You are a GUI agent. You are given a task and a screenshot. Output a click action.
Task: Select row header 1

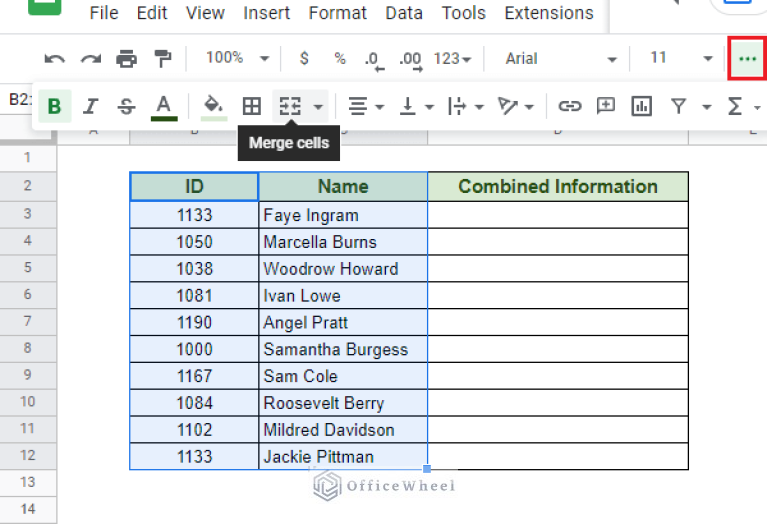click(28, 158)
